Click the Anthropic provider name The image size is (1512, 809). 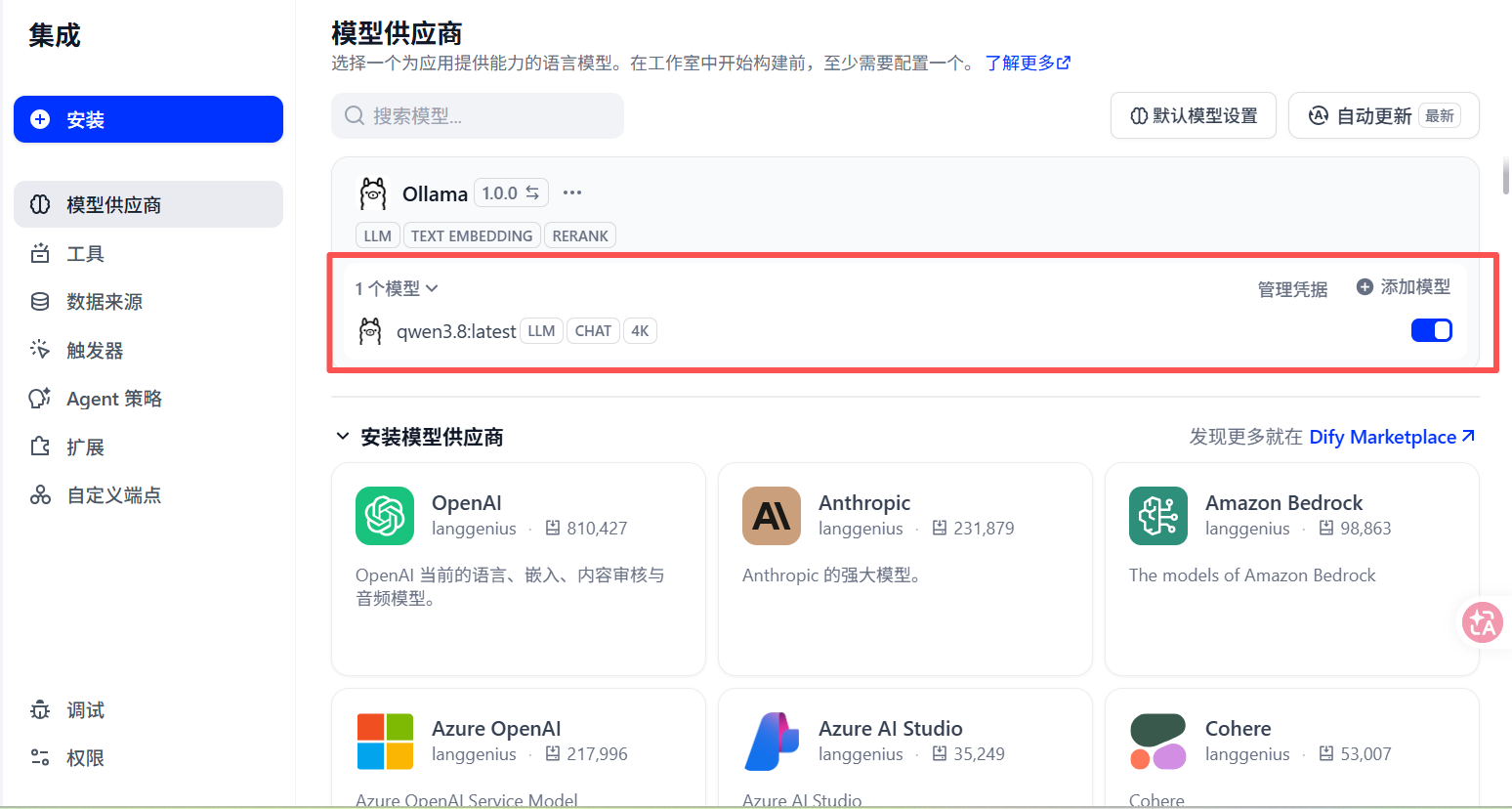tap(864, 502)
